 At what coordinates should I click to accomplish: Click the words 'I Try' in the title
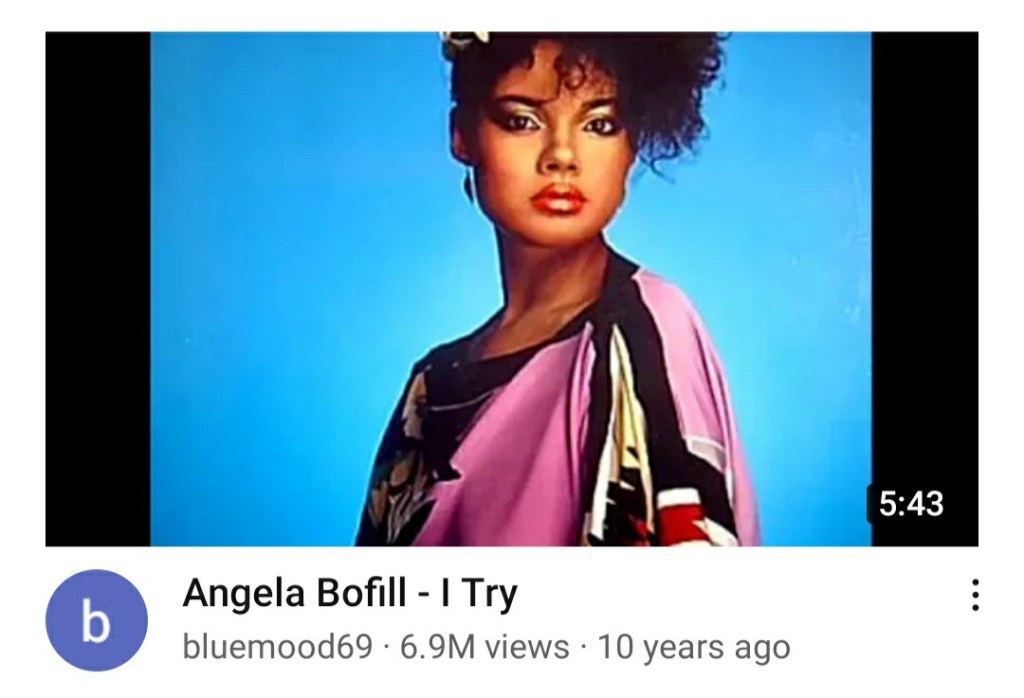(479, 594)
